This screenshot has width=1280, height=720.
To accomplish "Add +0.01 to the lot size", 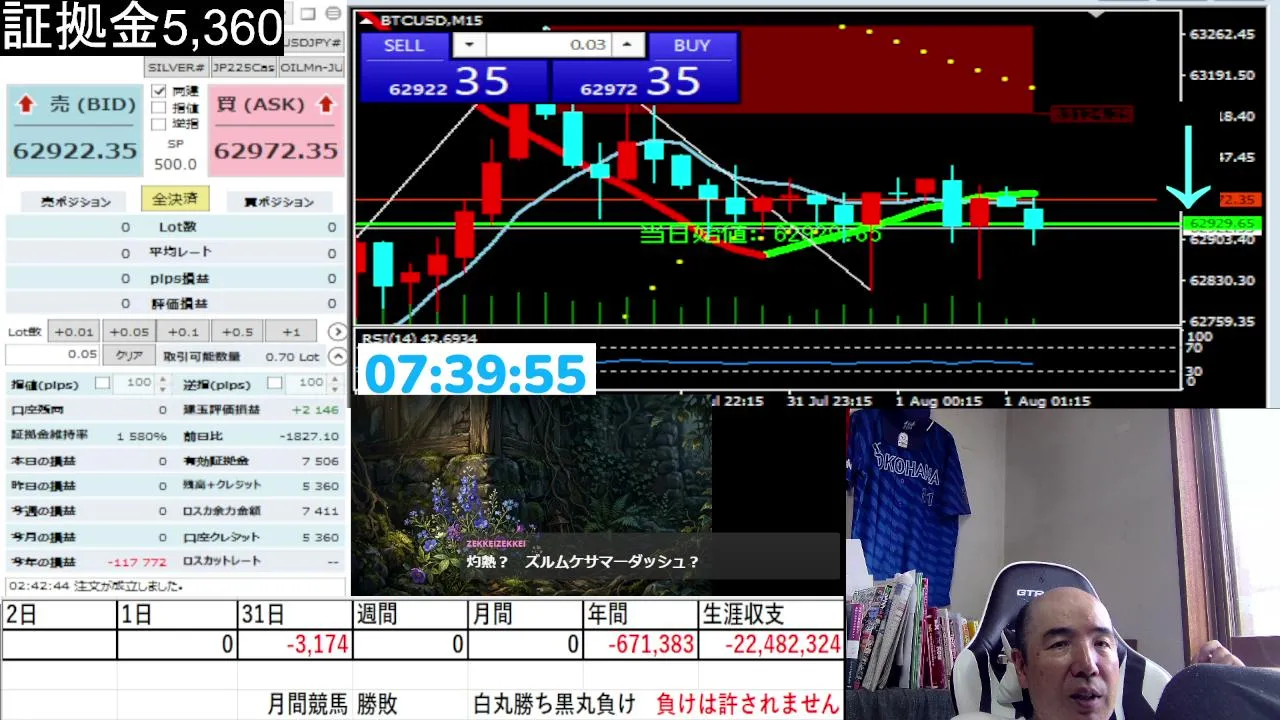I will pos(74,332).
